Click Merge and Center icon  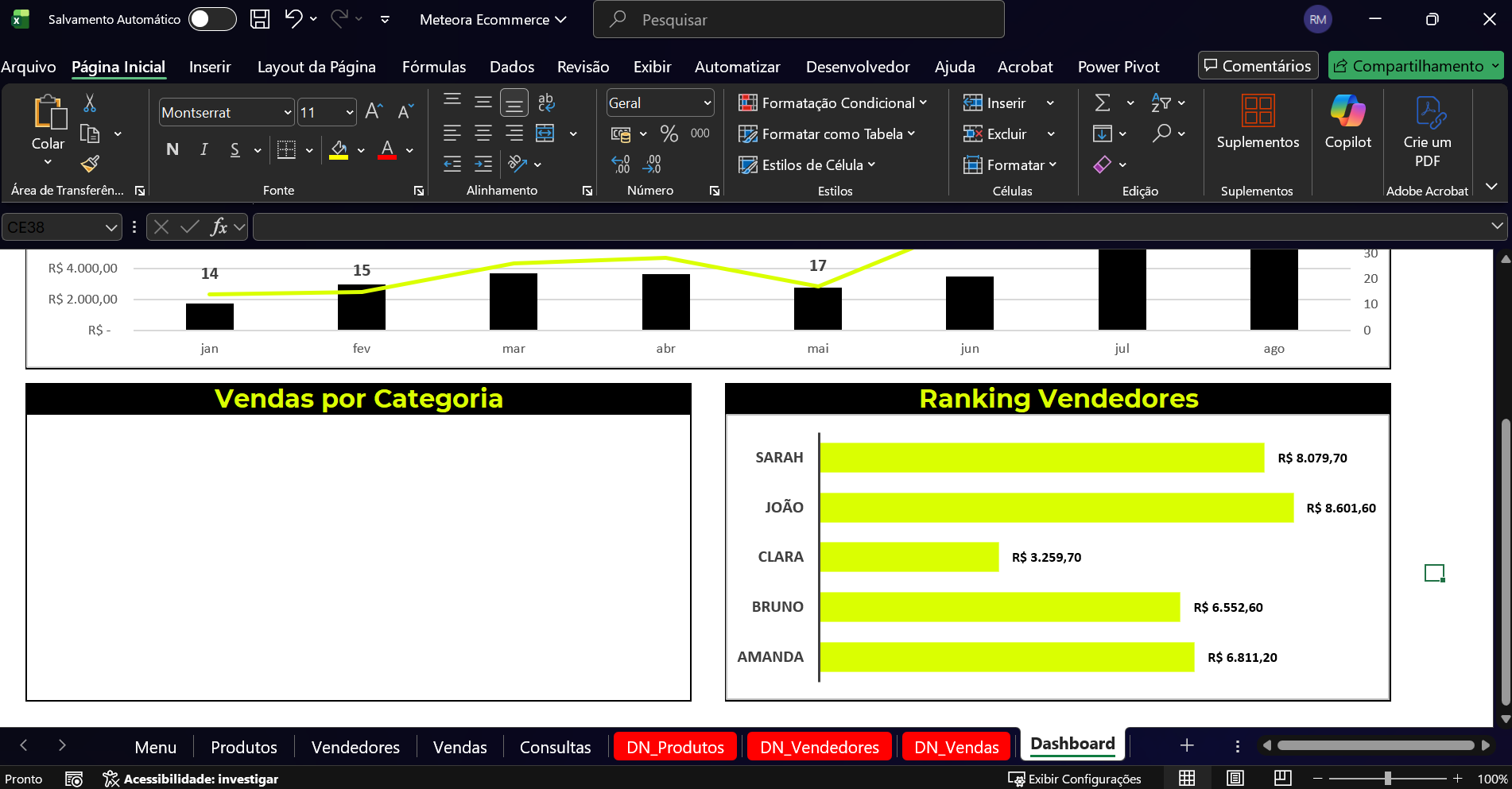pyautogui.click(x=545, y=133)
